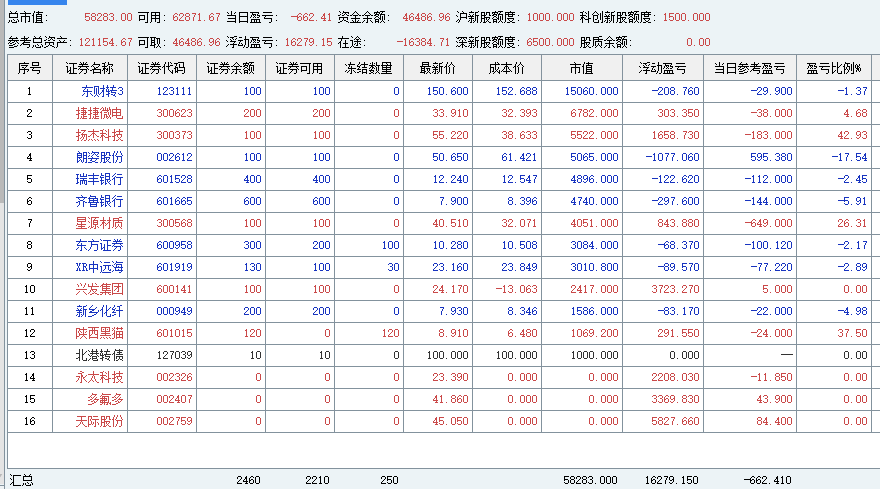
Task: Select the 陕西黑猫 stock name
Action: coord(99,333)
